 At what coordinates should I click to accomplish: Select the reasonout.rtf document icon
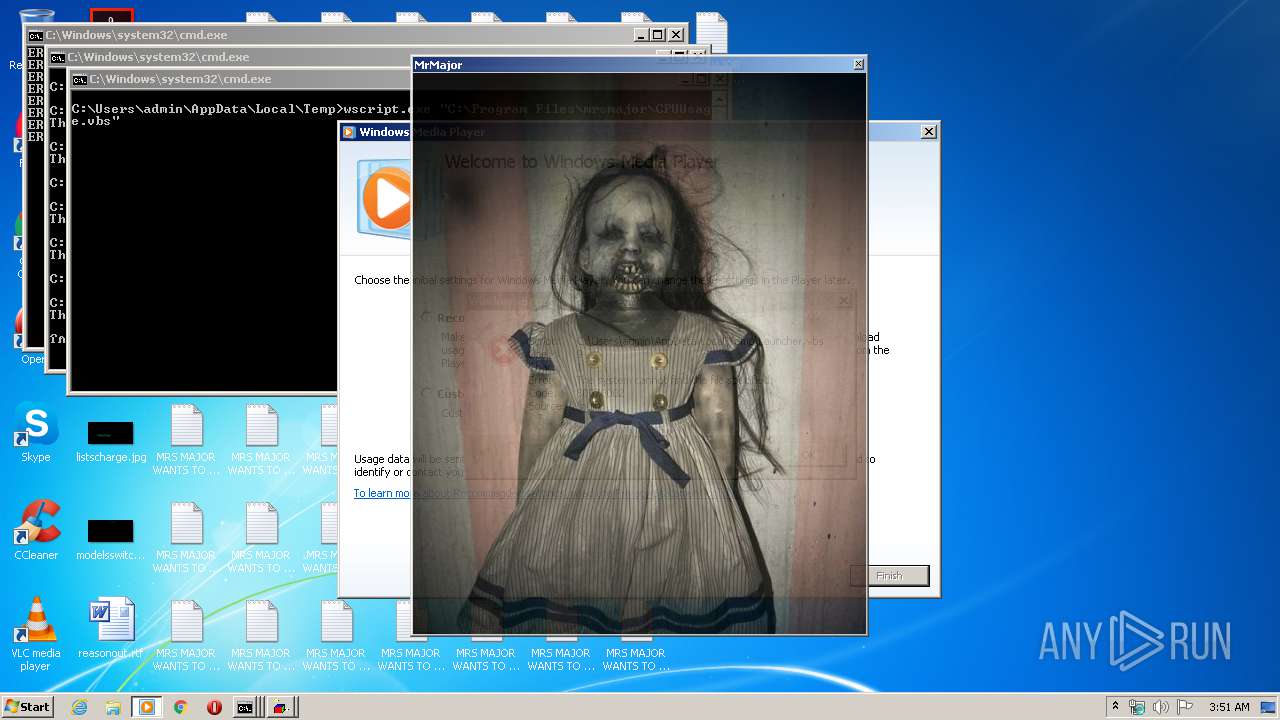[111, 629]
